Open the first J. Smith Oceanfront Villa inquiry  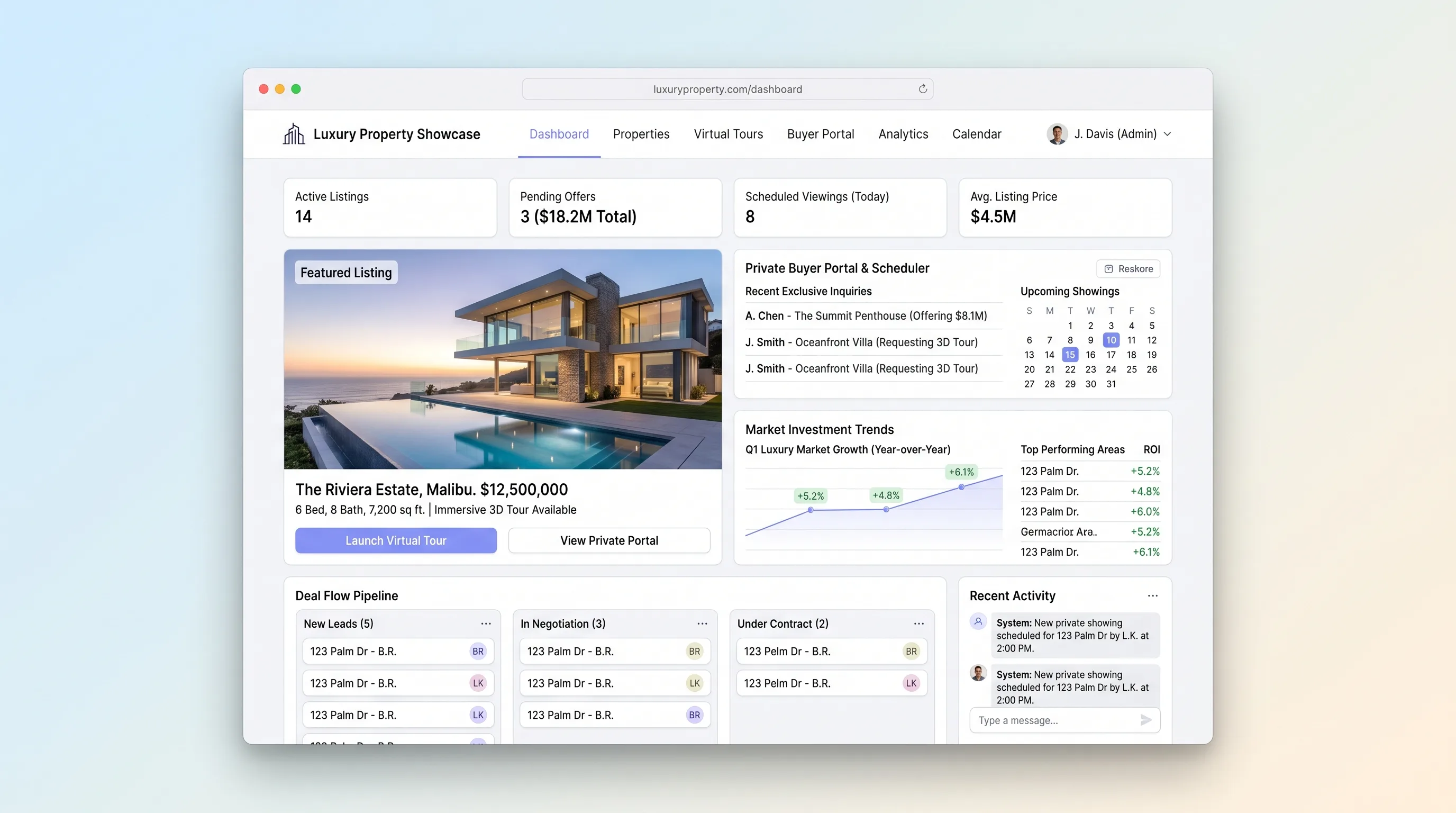[x=873, y=342]
